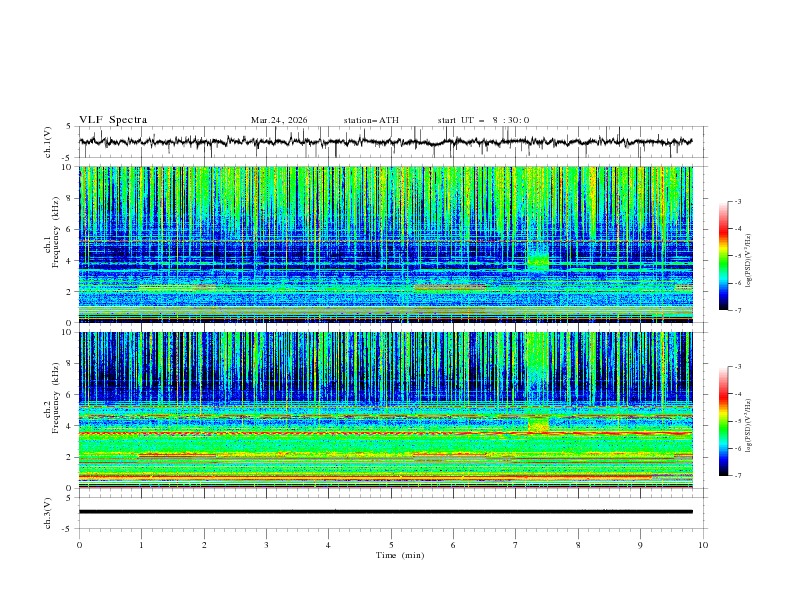The image size is (792, 612).
Task: Click the ch.1 voltage waveform trace
Action: coord(386,142)
